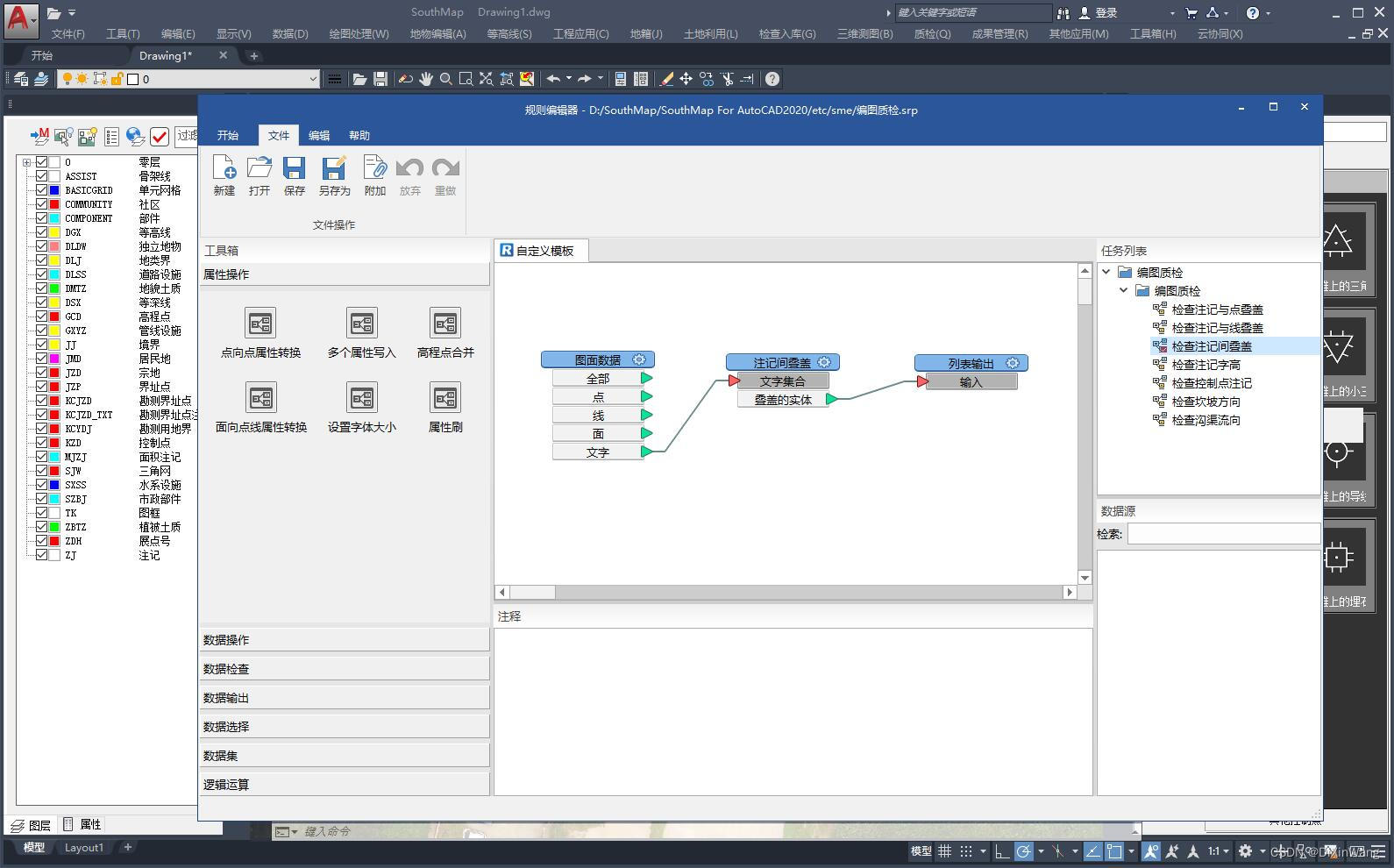Click the Save As (另存为) icon
This screenshot has width=1394, height=868.
(334, 168)
